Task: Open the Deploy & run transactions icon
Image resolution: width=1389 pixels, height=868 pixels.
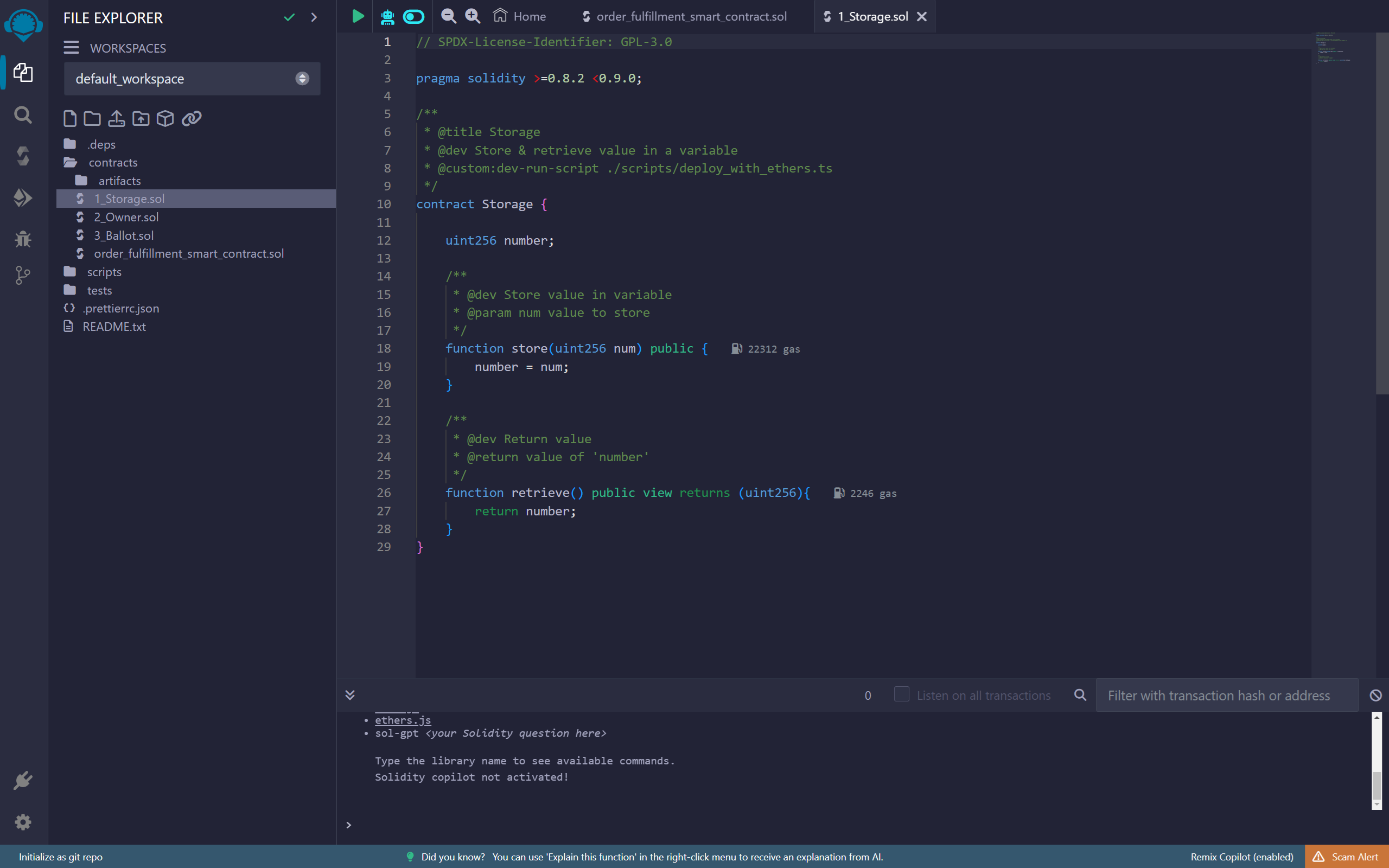Action: (x=23, y=197)
